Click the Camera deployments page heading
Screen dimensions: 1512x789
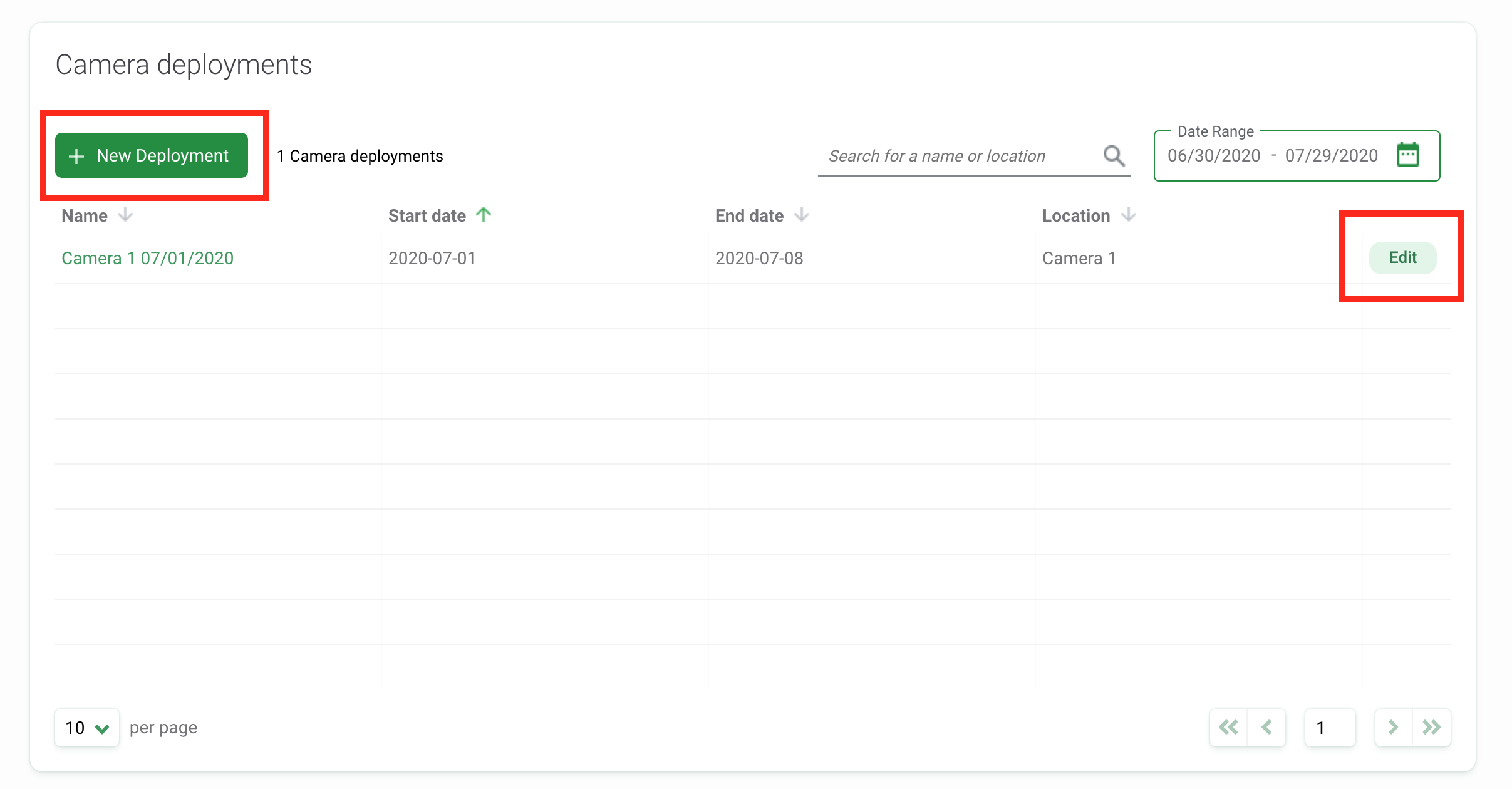point(184,64)
